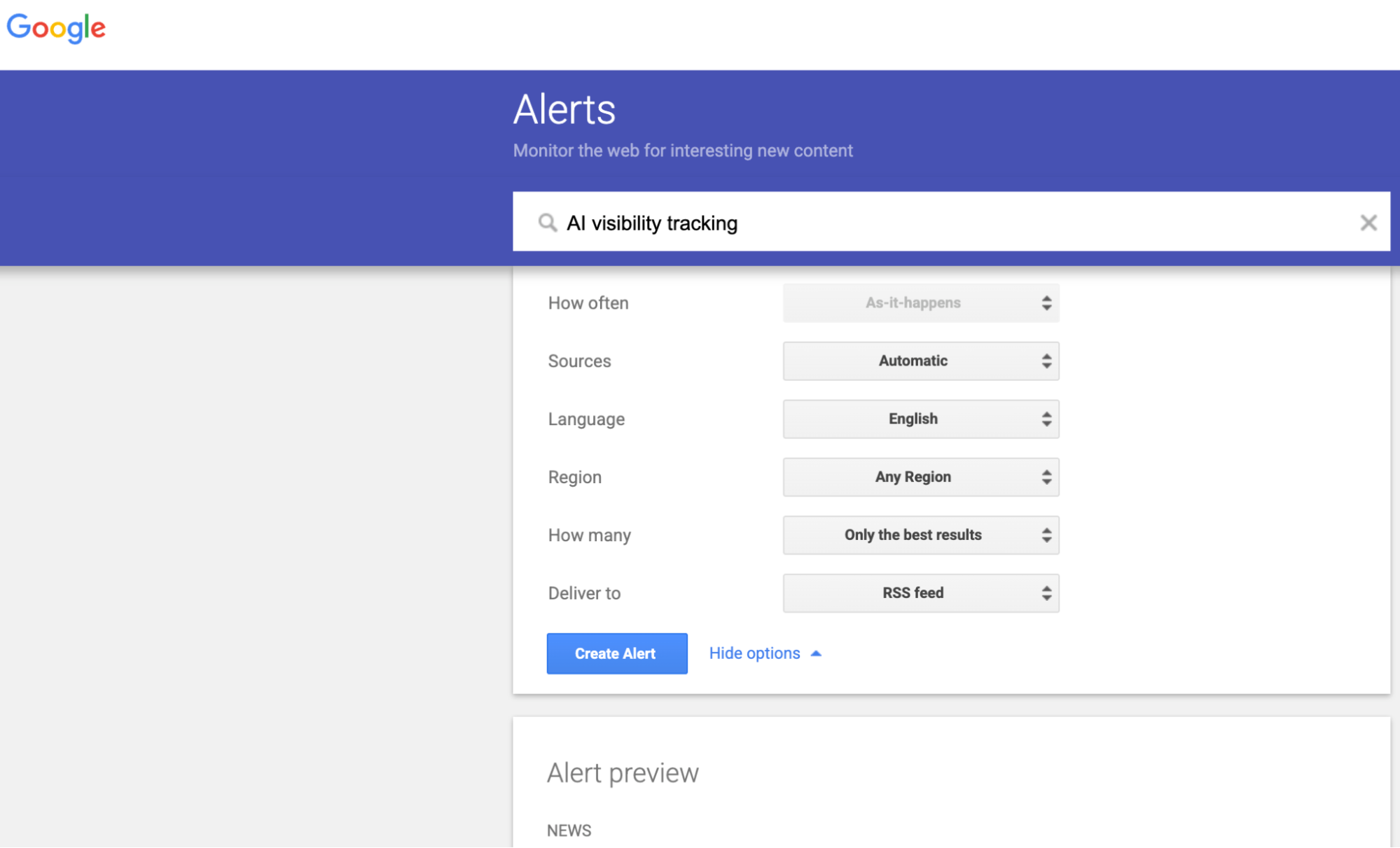Click the Language label
The height and width of the screenshot is (848, 1400).
pyautogui.click(x=586, y=419)
